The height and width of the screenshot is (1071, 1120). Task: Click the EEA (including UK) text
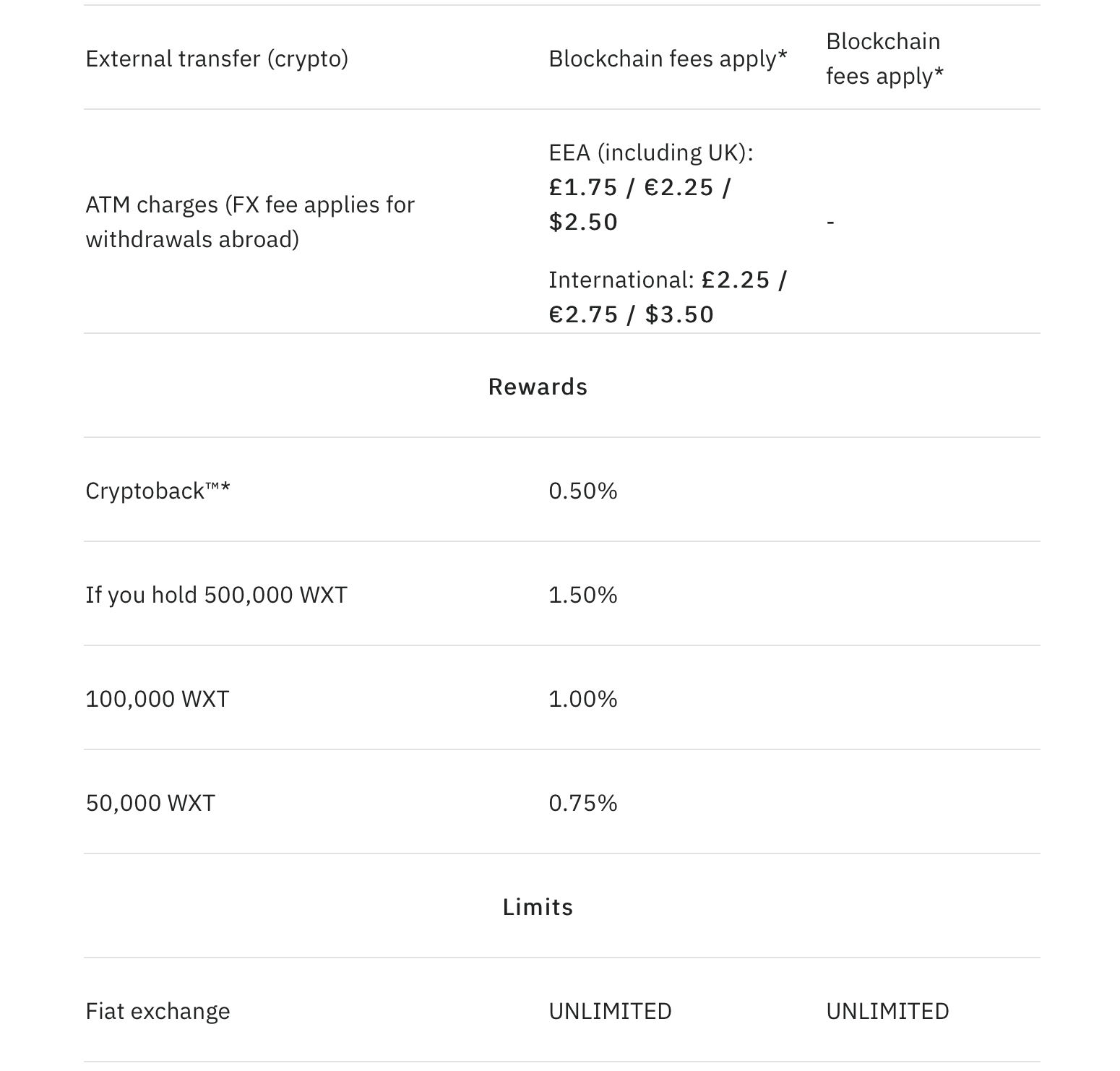click(x=650, y=152)
